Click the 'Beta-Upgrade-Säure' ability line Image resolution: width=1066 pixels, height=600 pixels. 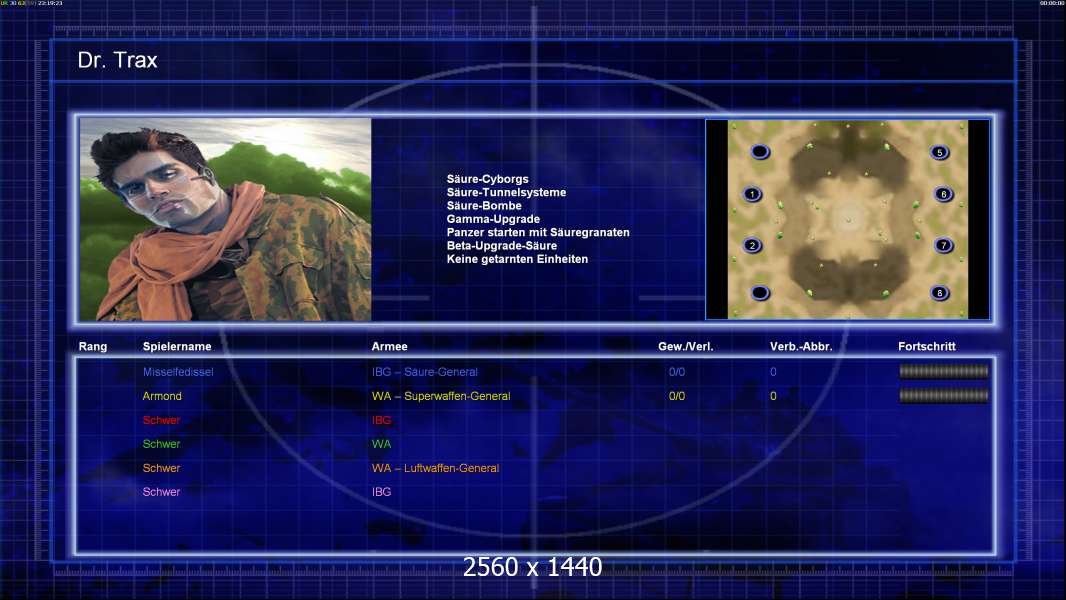point(502,246)
